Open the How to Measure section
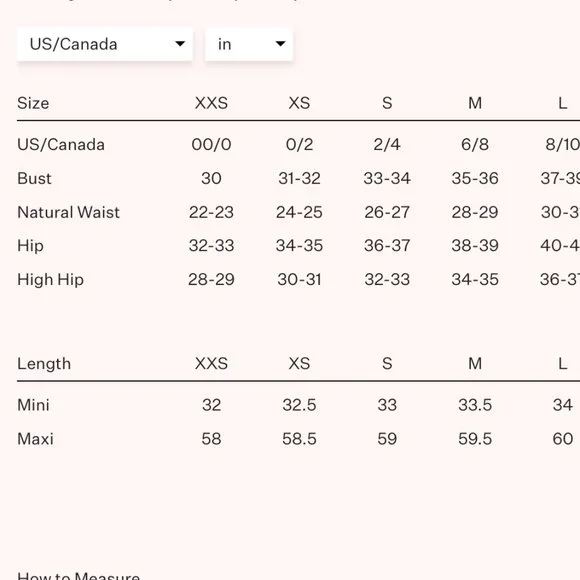 [79, 576]
